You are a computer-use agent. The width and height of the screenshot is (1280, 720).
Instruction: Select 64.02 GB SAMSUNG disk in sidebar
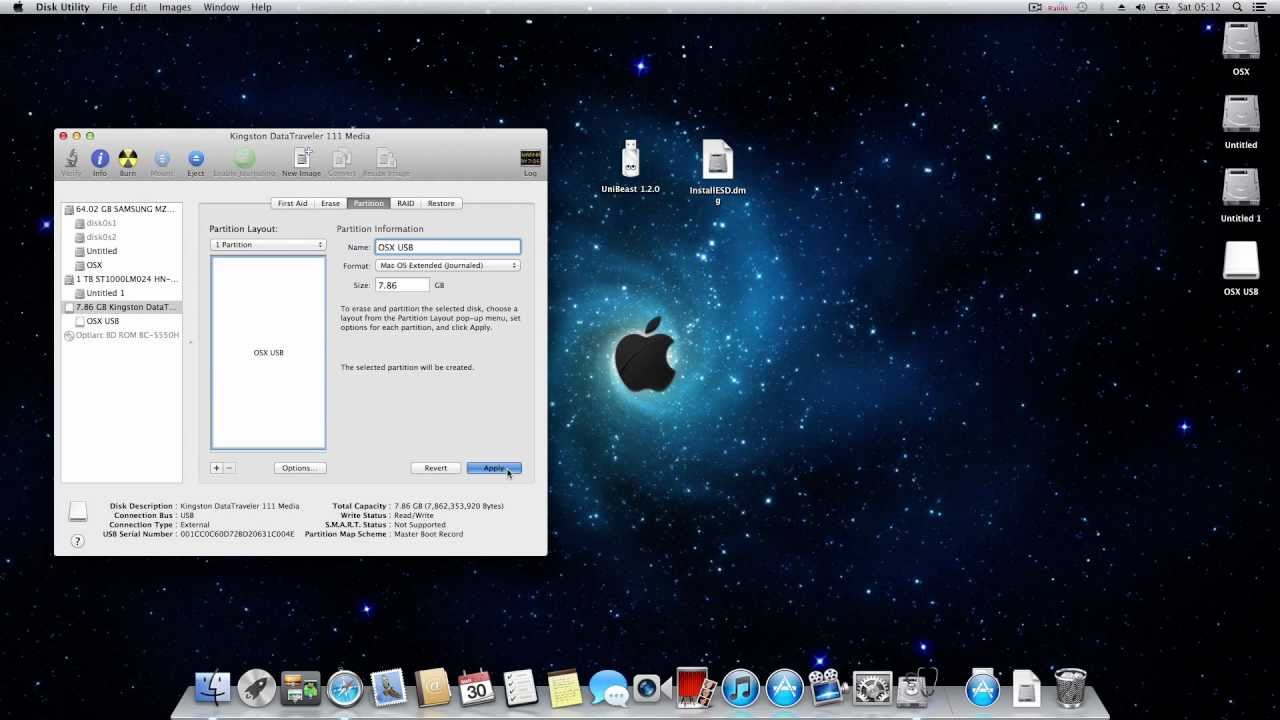[x=121, y=209]
